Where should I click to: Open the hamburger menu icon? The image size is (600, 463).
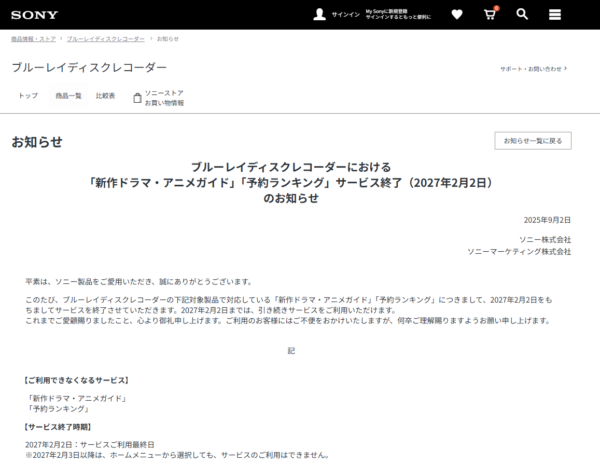[555, 15]
